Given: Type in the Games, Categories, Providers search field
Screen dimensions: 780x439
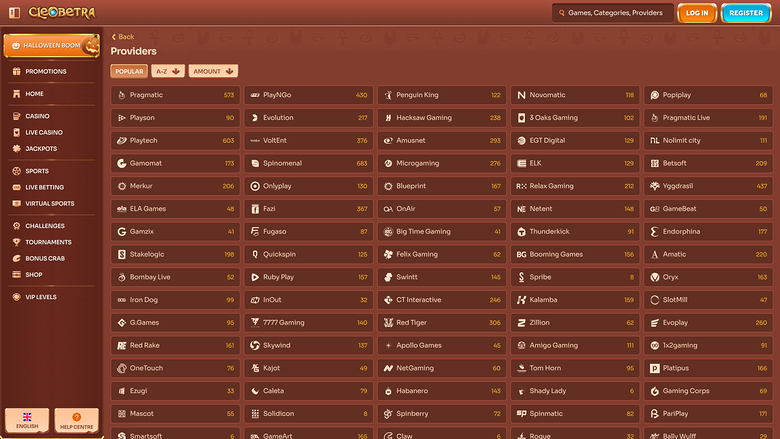Looking at the screenshot, I should pos(615,13).
